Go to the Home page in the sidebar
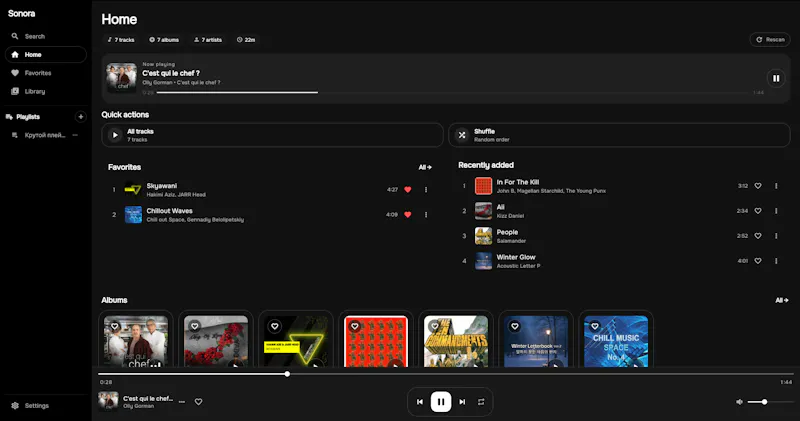 coord(45,55)
